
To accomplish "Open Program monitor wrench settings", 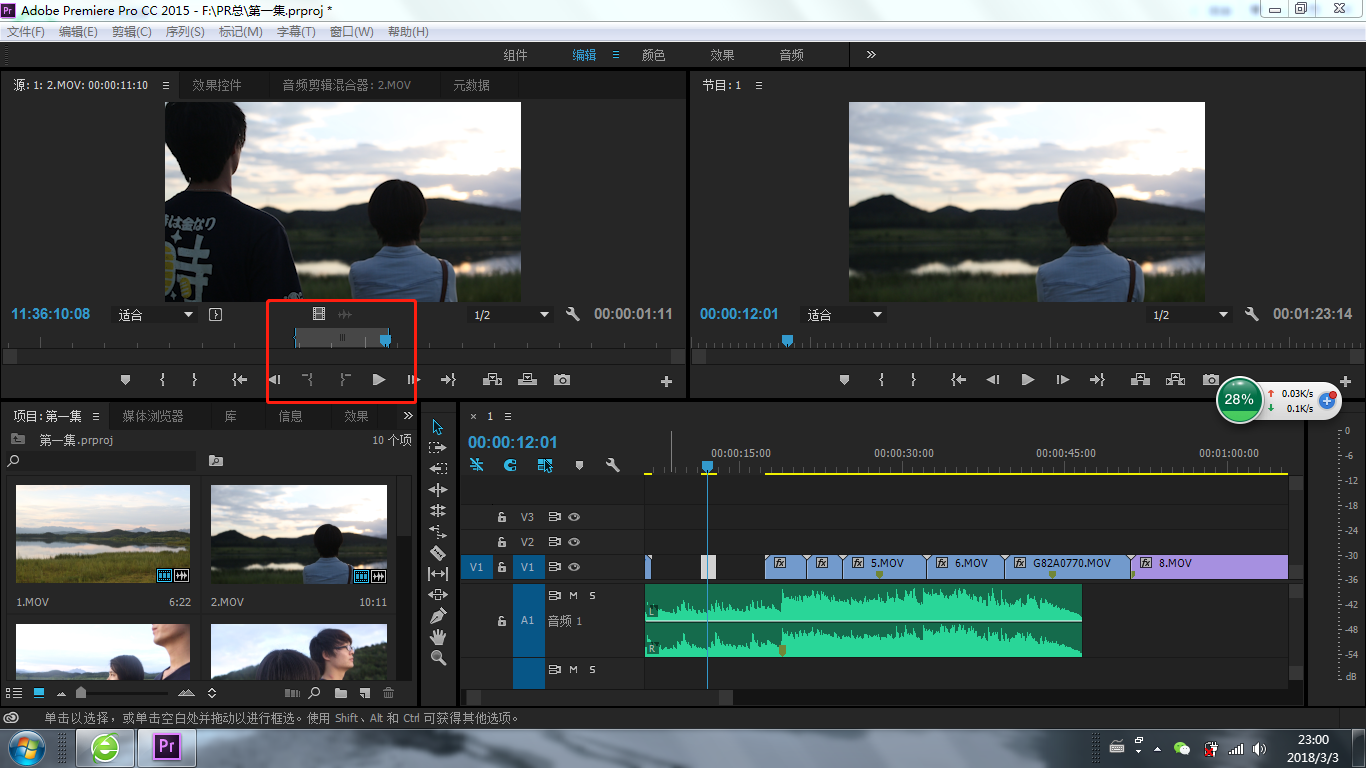I will click(x=1251, y=314).
